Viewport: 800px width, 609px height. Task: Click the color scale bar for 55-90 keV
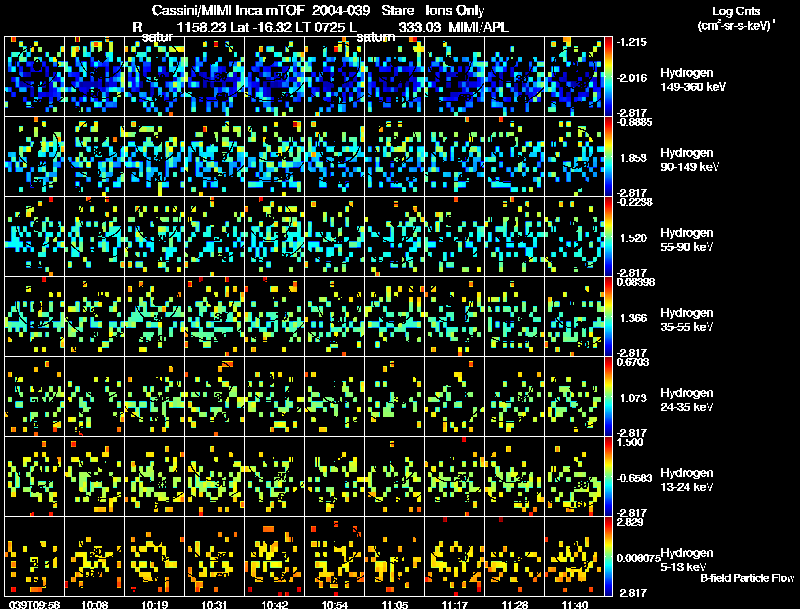608,237
